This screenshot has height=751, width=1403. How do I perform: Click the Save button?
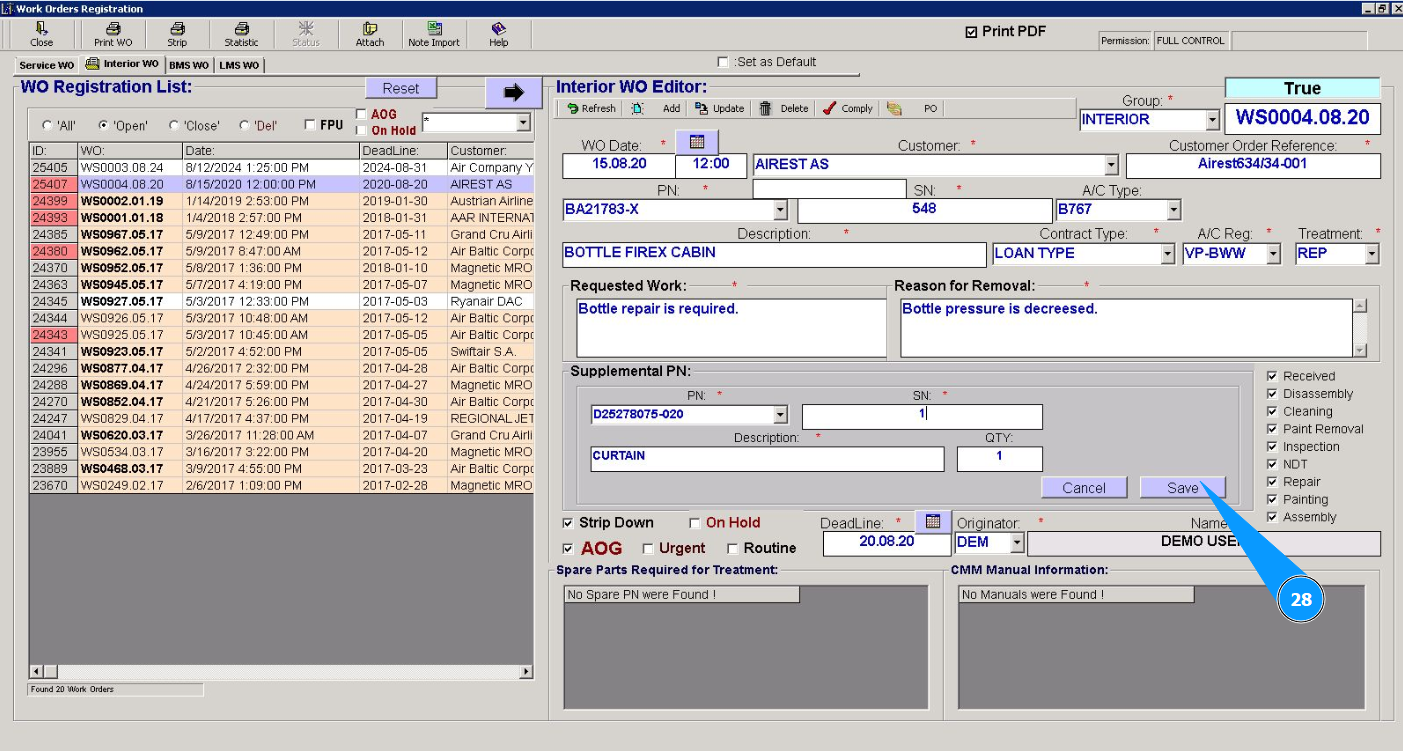point(1182,488)
